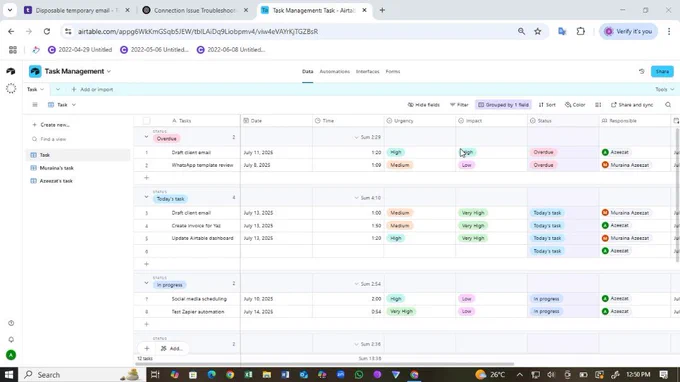
Task: Open the bookmarks apps grid icon
Action: pos(13,50)
